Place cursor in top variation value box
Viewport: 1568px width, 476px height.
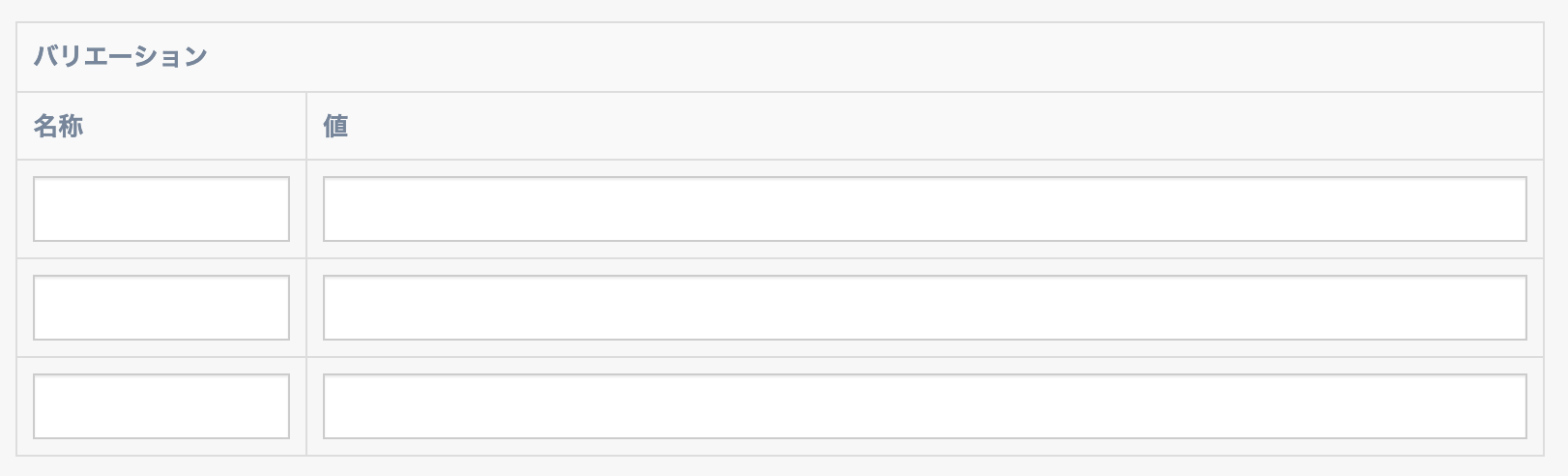tap(924, 209)
